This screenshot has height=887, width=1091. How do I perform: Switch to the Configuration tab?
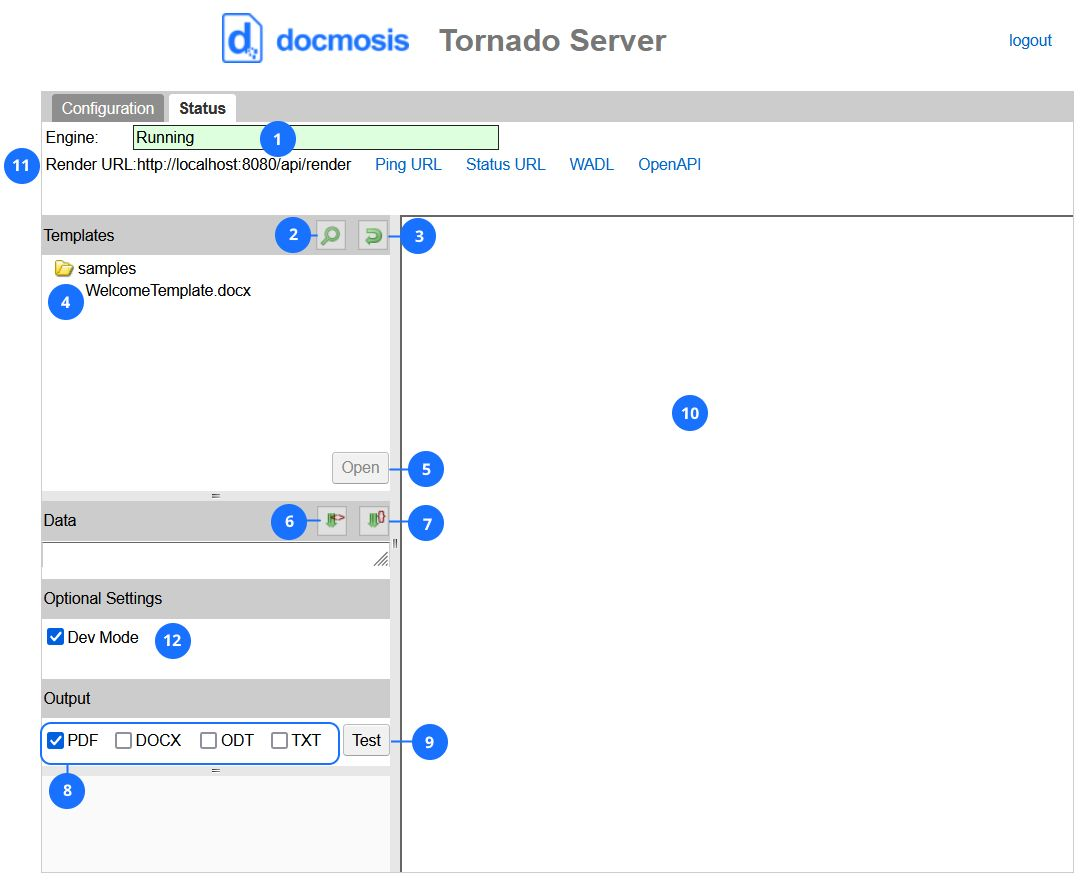[x=108, y=109]
